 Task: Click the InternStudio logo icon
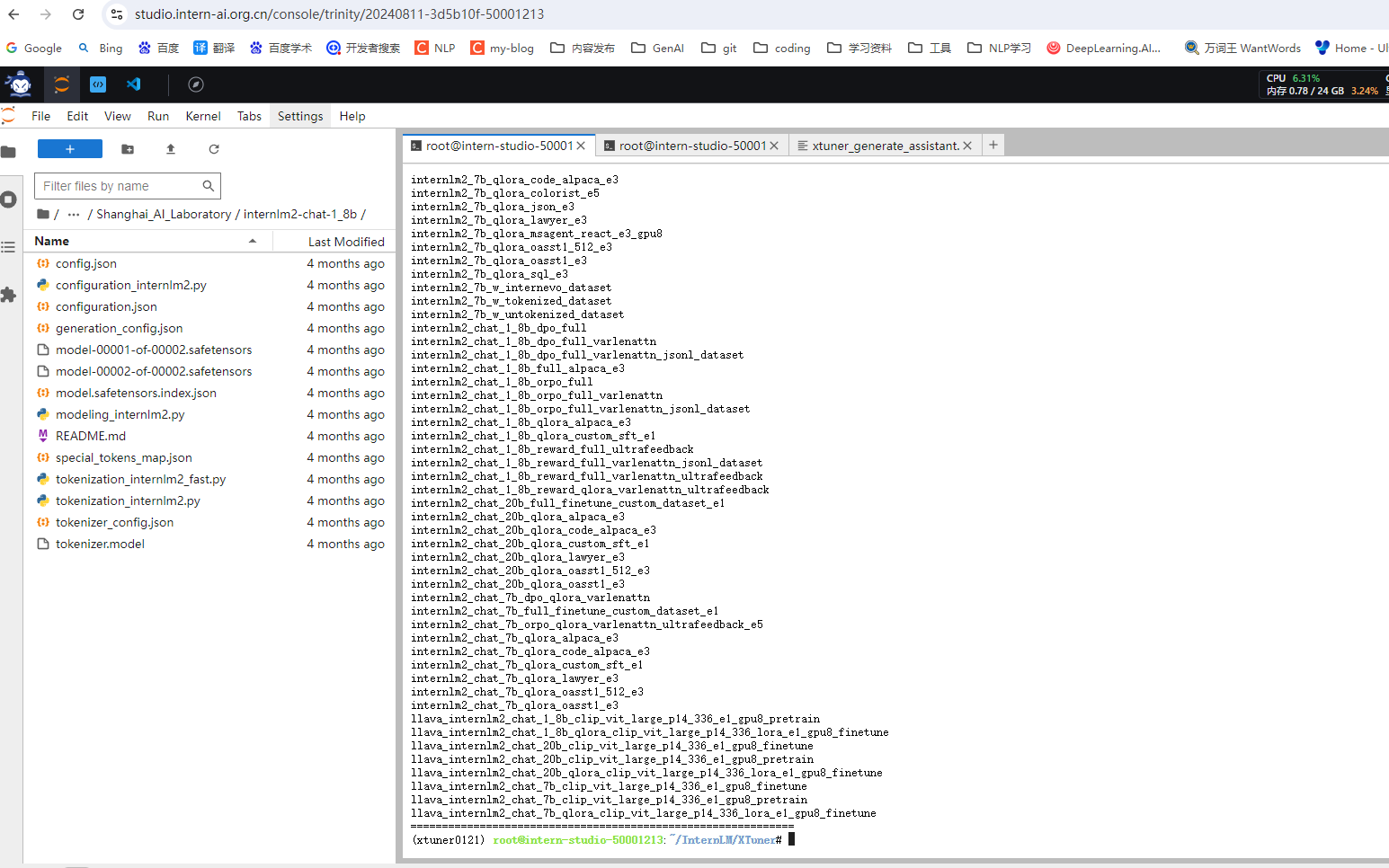click(20, 84)
